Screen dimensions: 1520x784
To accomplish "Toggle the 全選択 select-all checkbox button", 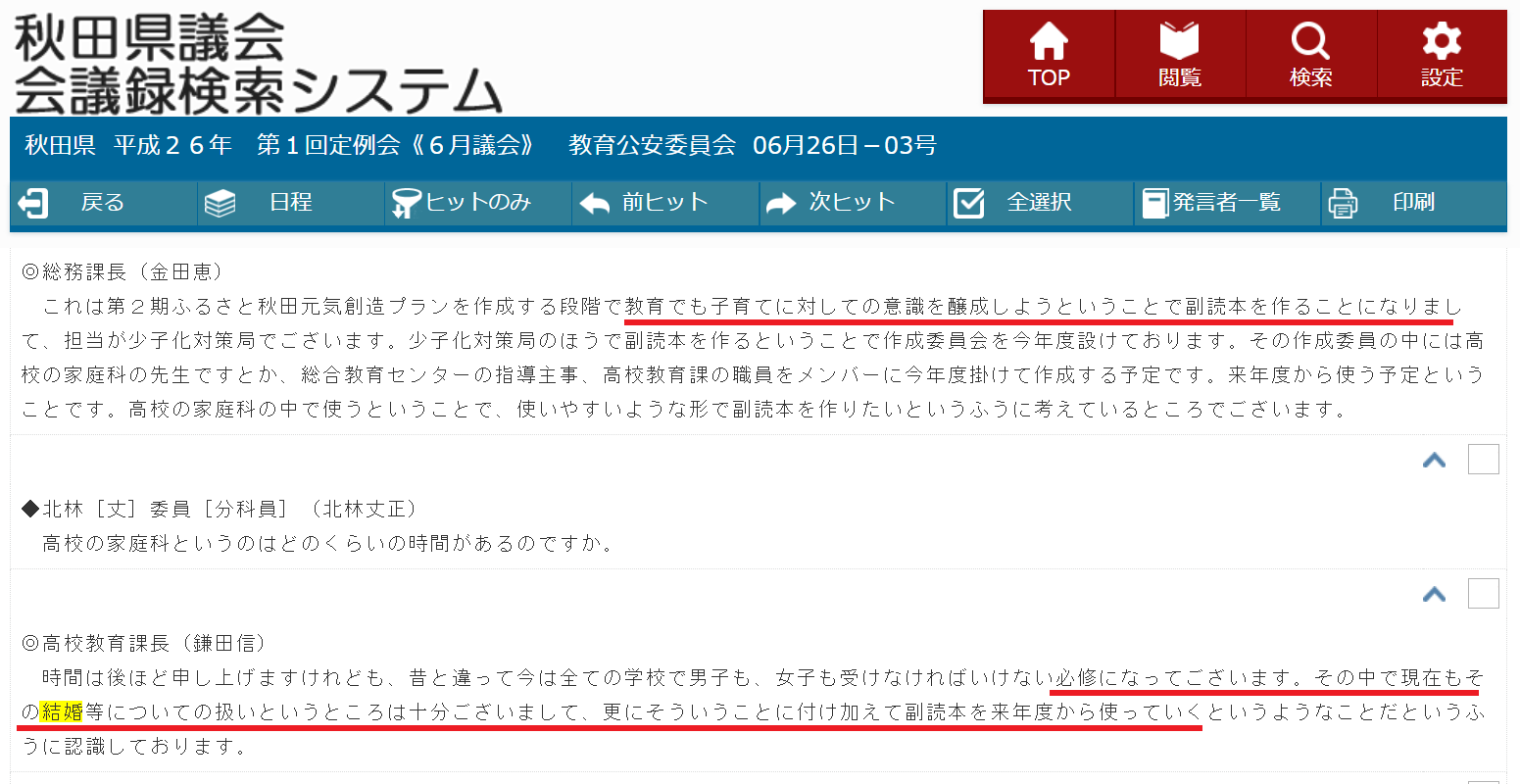I will click(x=1039, y=203).
